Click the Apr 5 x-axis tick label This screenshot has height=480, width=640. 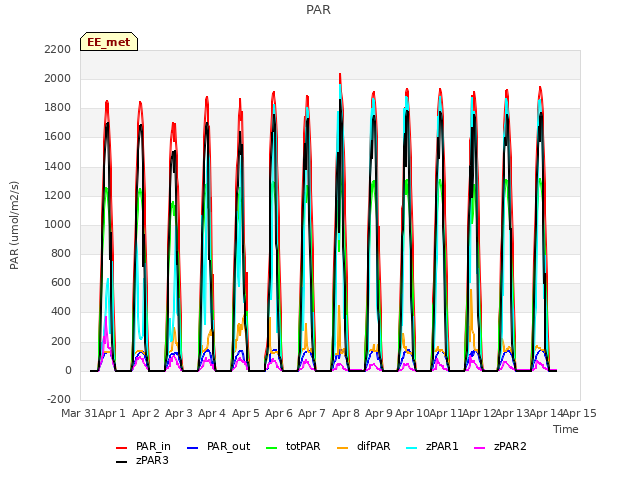[246, 413]
